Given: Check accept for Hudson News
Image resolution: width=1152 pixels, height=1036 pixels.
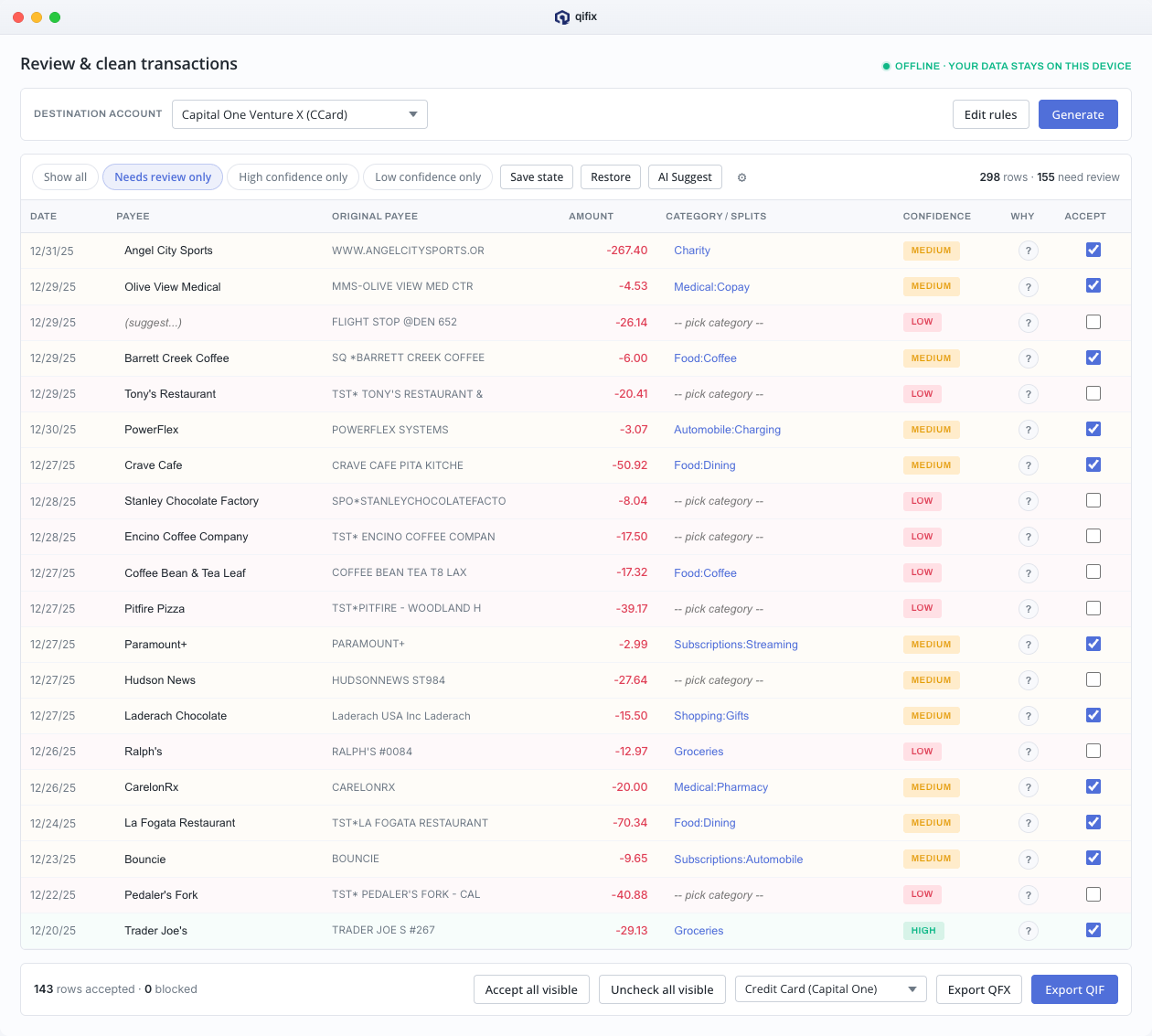Looking at the screenshot, I should (x=1093, y=679).
